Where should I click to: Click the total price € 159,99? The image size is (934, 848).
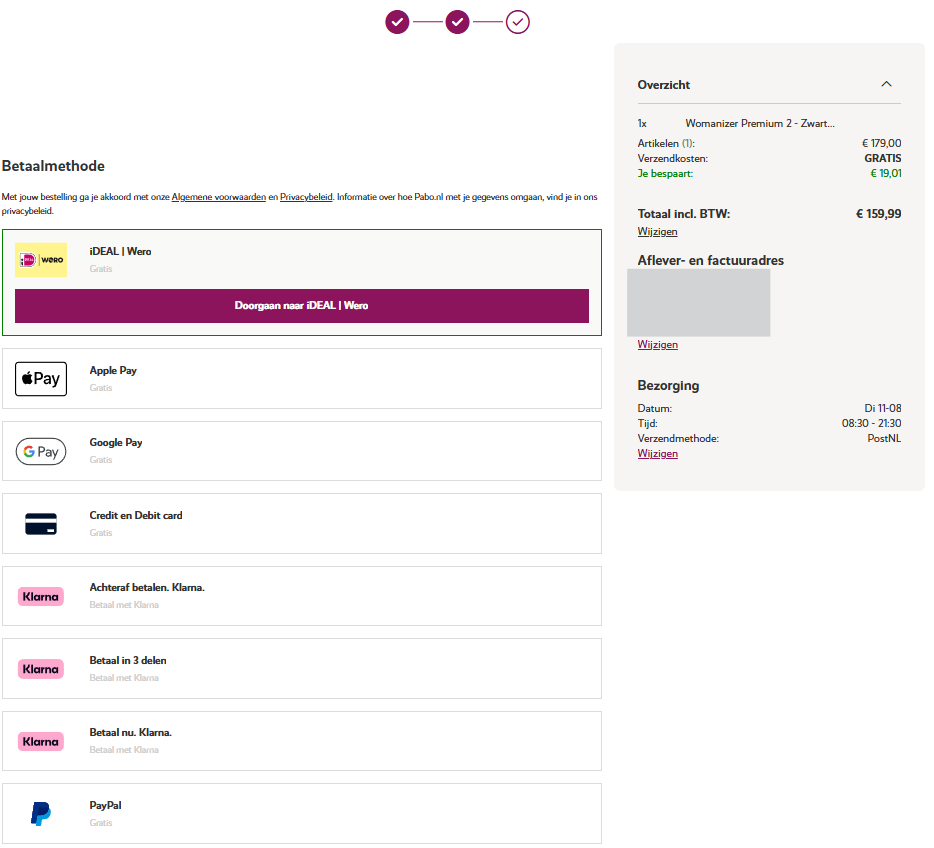click(879, 214)
